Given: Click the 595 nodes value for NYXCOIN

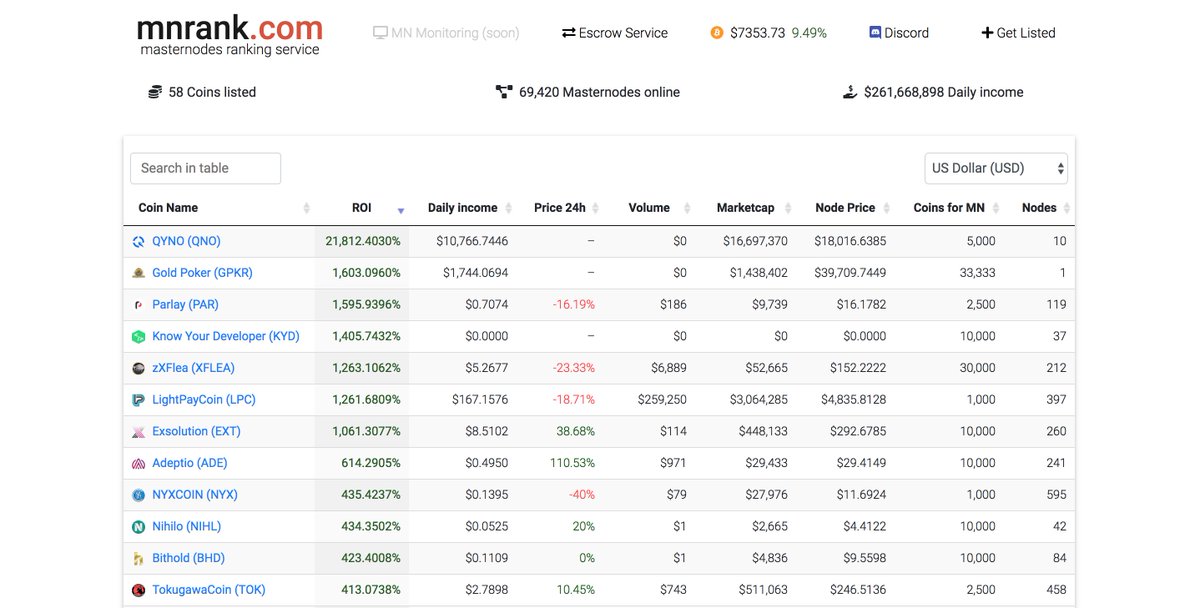Looking at the screenshot, I should pos(1056,495).
